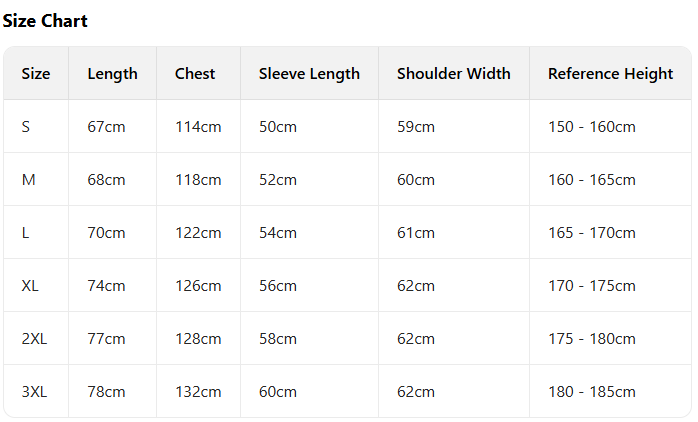Image resolution: width=698 pixels, height=422 pixels.
Task: Select the M size row label
Action: coord(28,180)
